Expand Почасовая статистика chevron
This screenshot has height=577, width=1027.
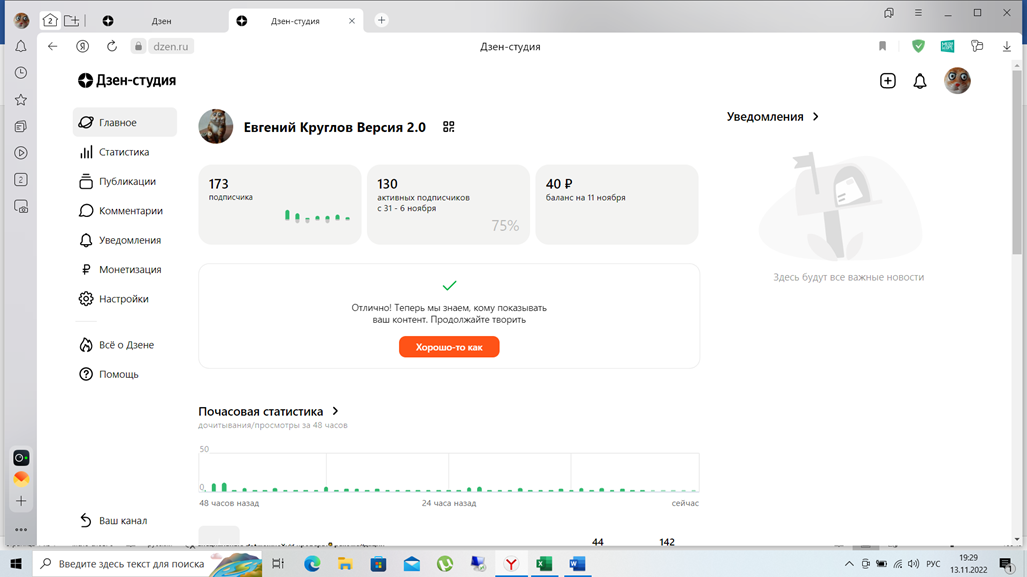pos(335,411)
